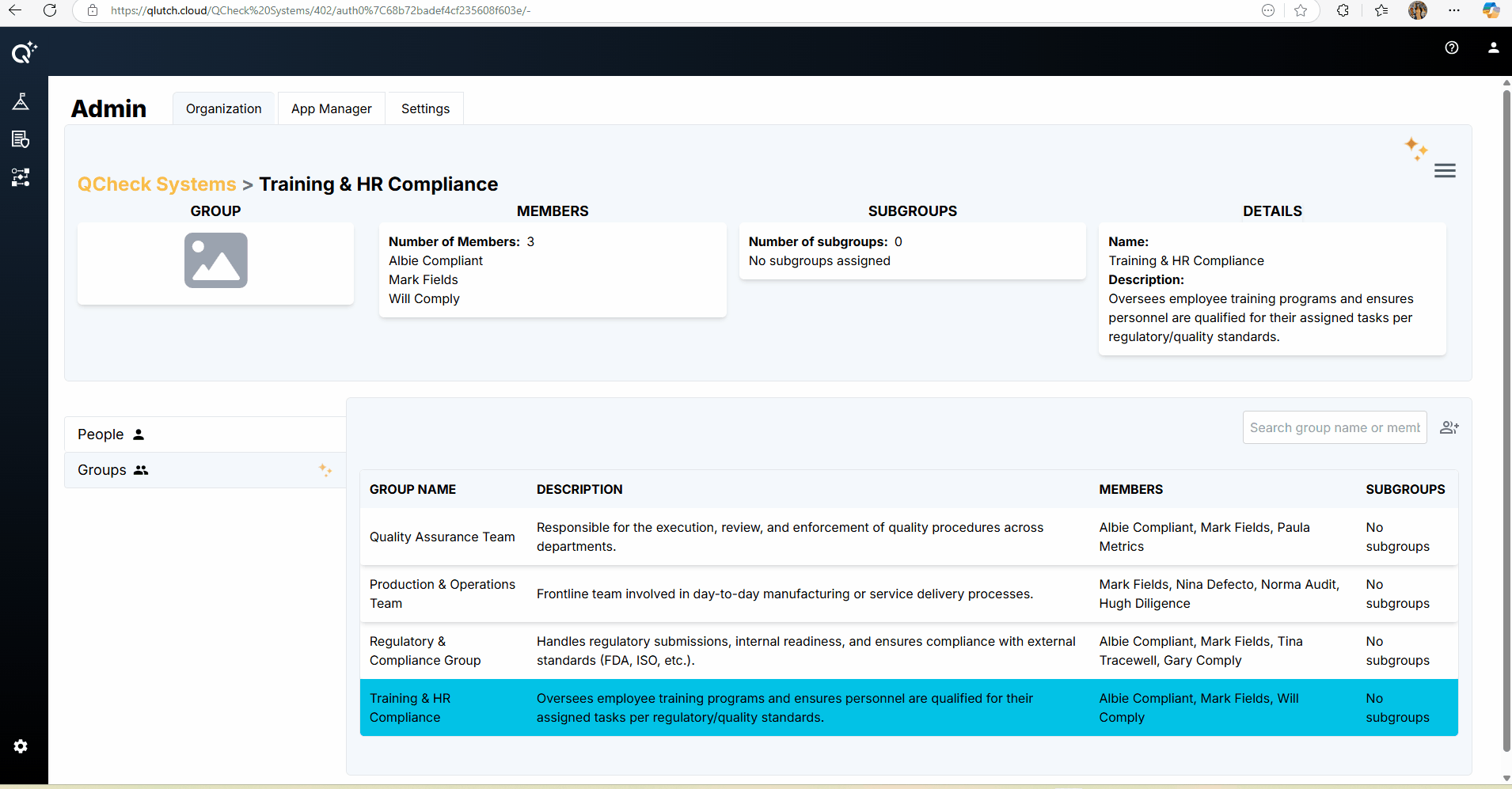Click the add member icon beside search
Image resolution: width=1512 pixels, height=789 pixels.
1449,427
